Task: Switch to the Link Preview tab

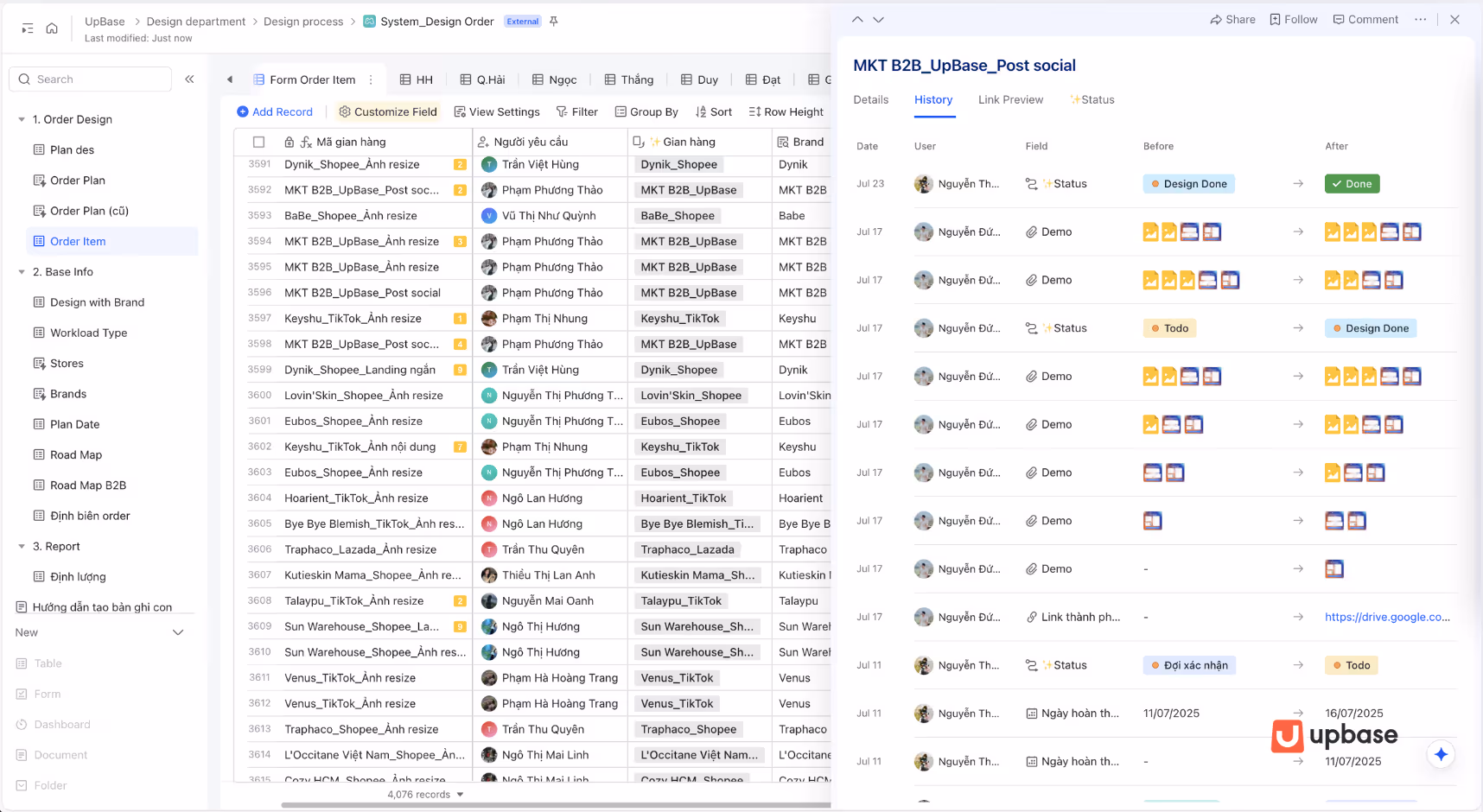Action: point(1010,100)
